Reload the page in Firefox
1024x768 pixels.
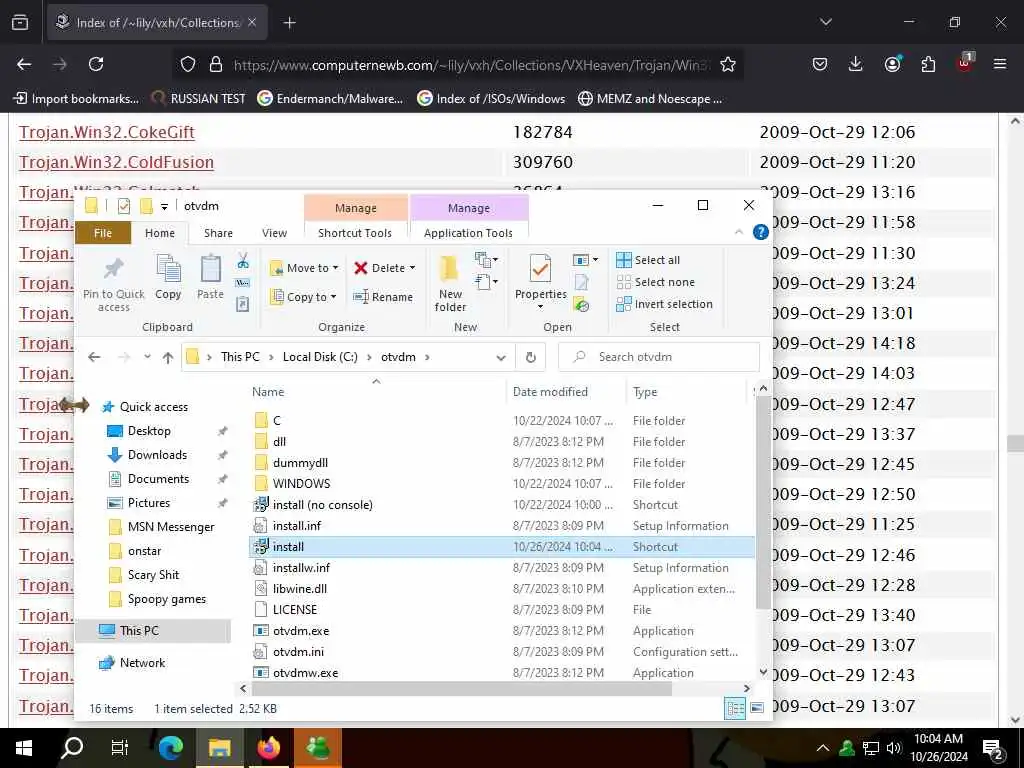tap(96, 64)
